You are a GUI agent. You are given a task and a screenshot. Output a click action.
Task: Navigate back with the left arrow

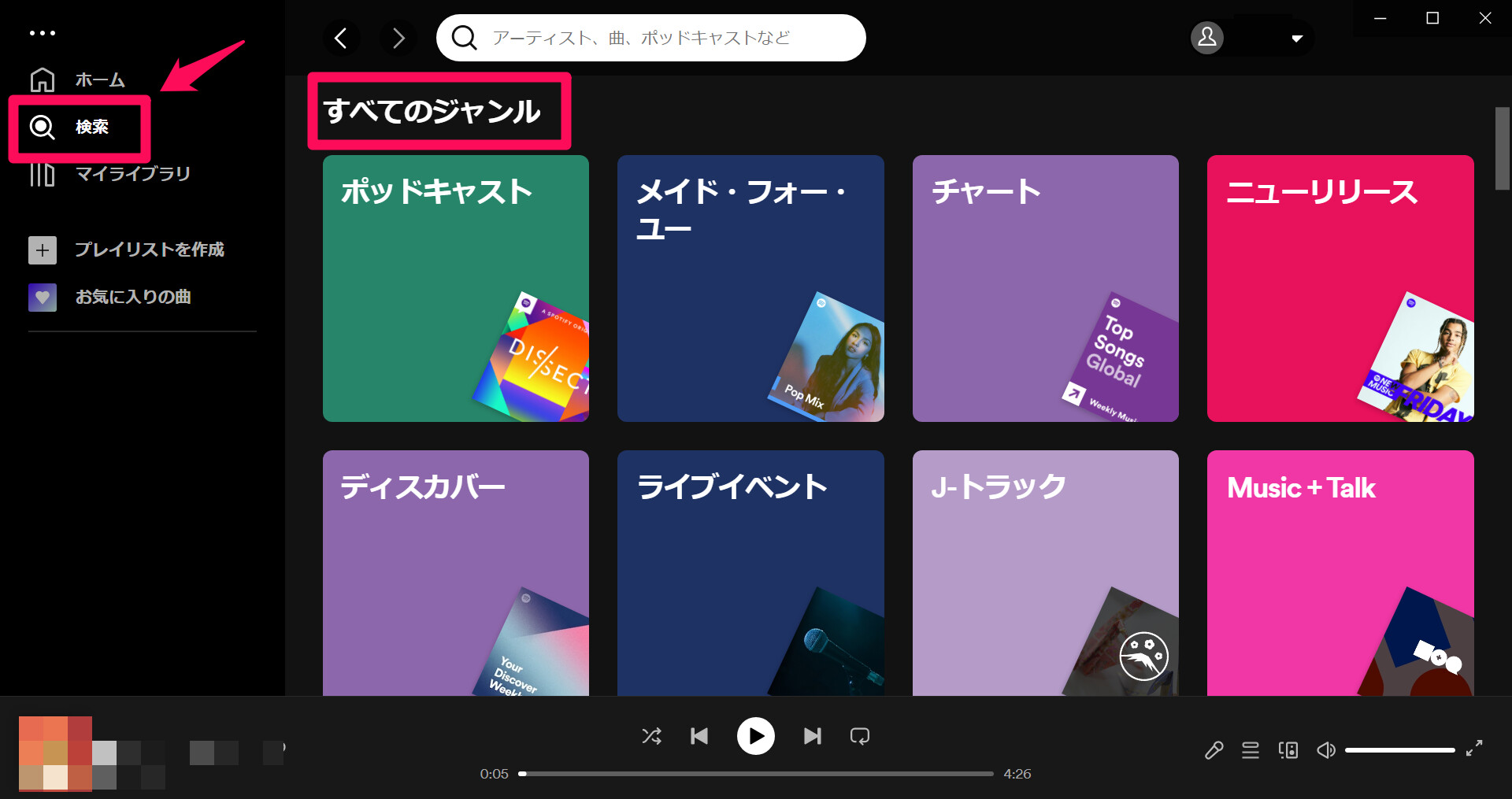pos(341,38)
